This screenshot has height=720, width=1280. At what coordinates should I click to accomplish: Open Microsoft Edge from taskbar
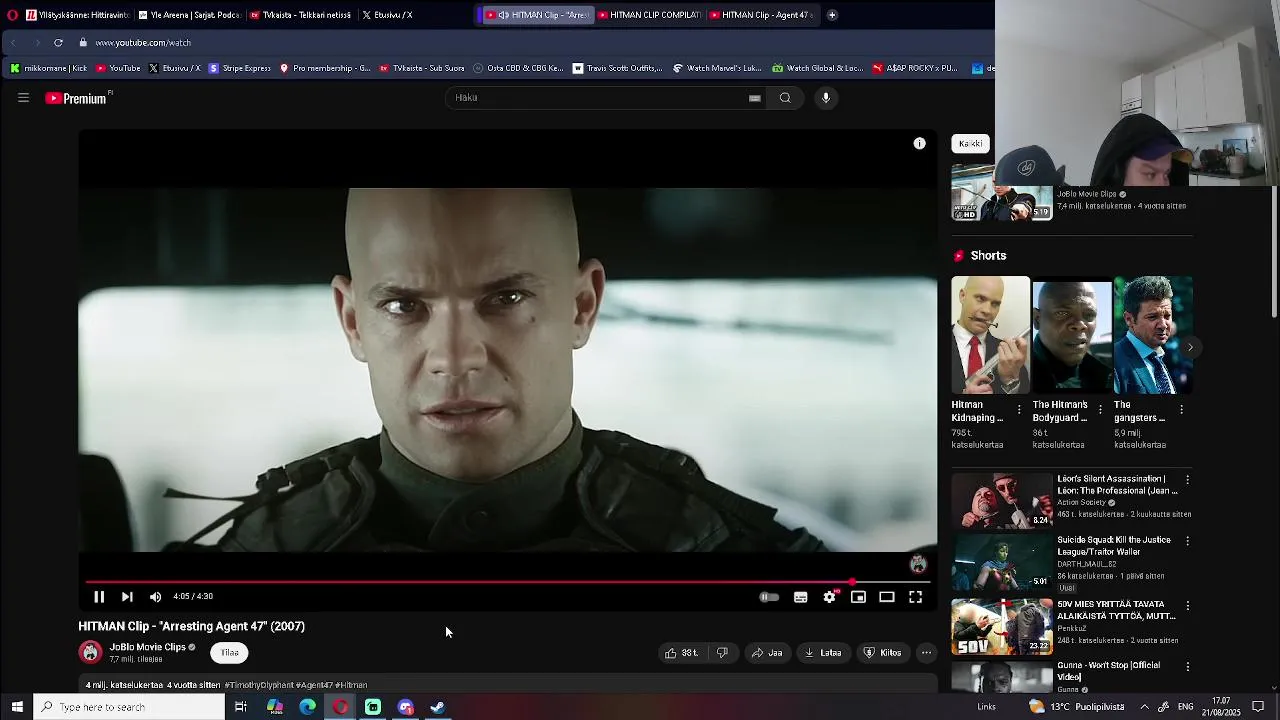coord(307,707)
